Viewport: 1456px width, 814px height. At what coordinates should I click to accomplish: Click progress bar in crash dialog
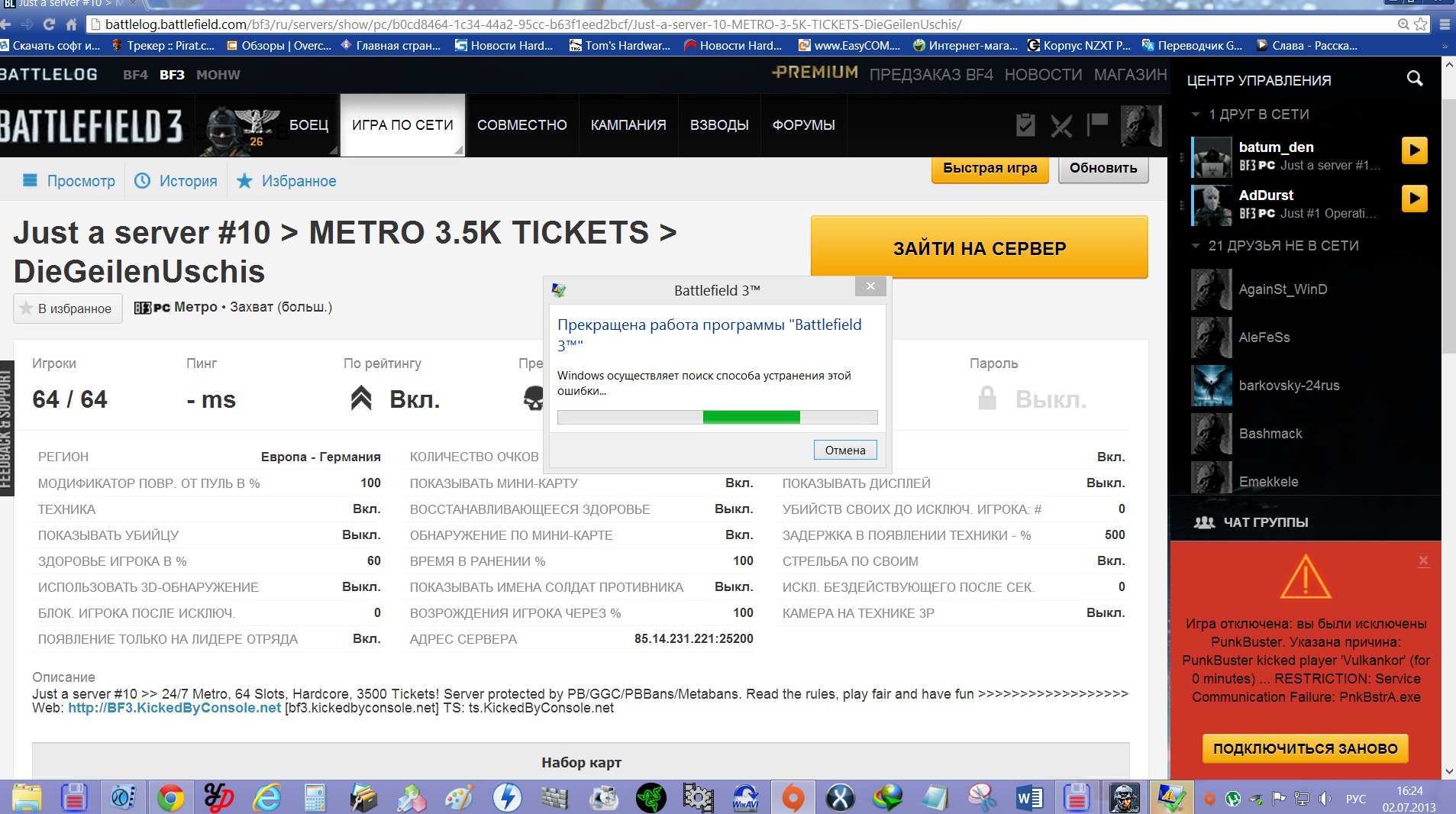[717, 417]
